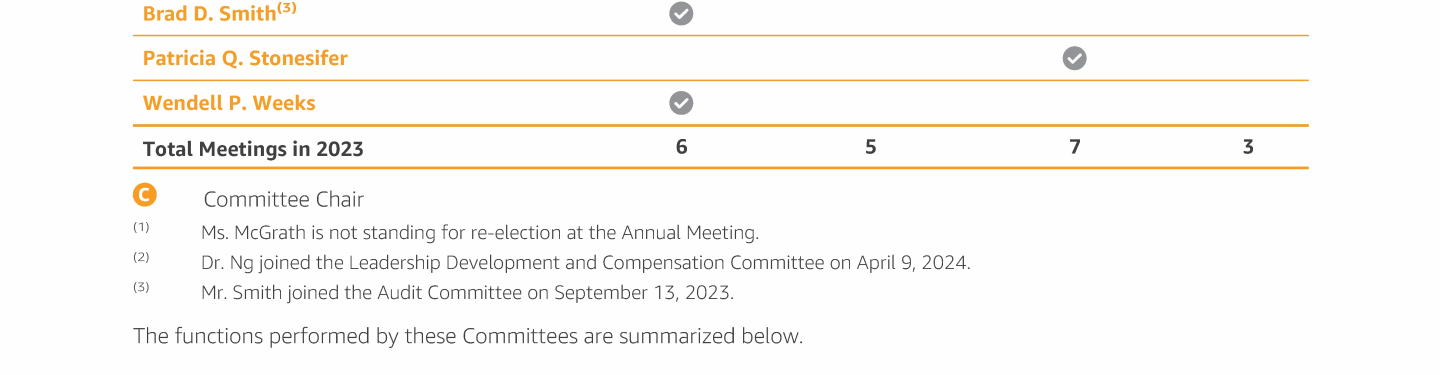Click the Committee Chair legend text

click(x=284, y=199)
